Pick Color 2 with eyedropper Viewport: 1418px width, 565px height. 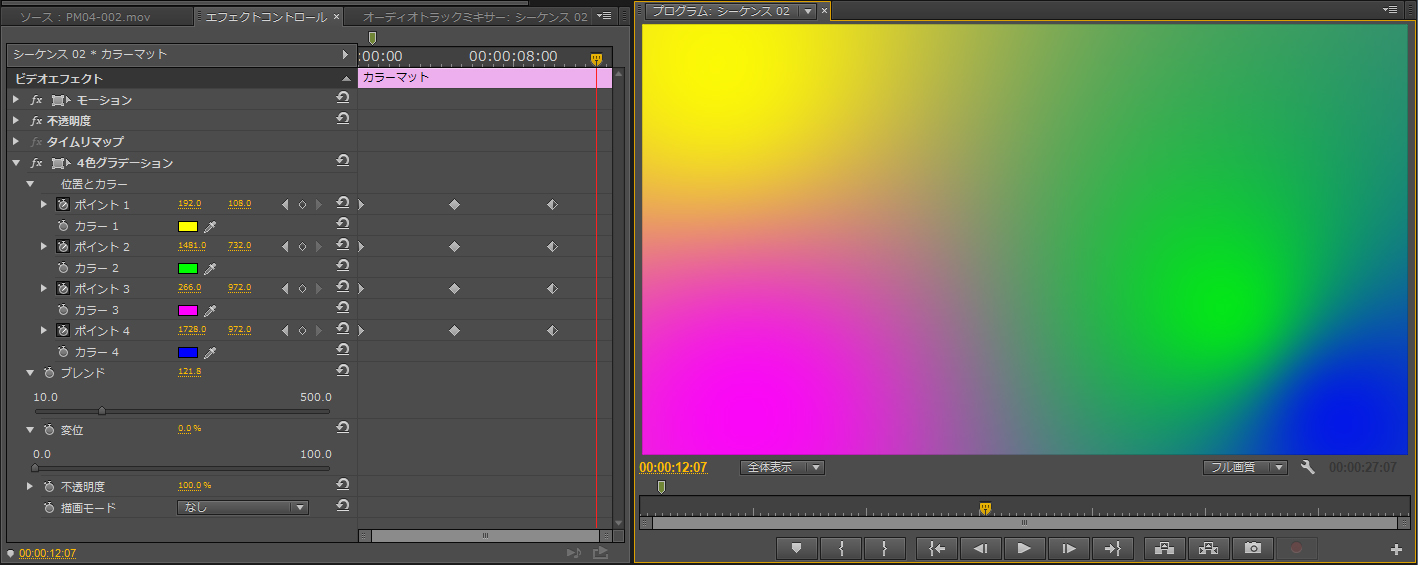pos(210,269)
